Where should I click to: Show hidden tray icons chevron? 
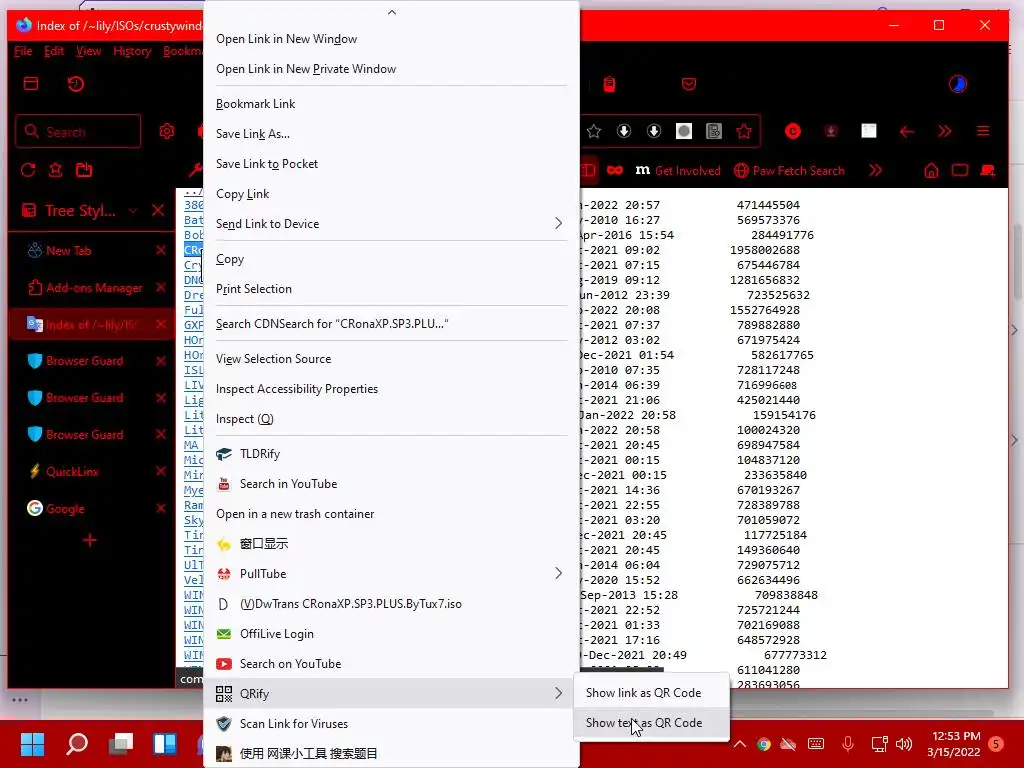(x=739, y=744)
